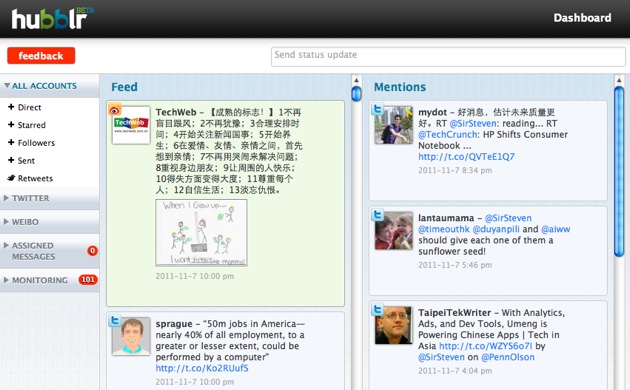Click the @duyanpili mention link
The height and width of the screenshot is (390, 630).
point(496,229)
